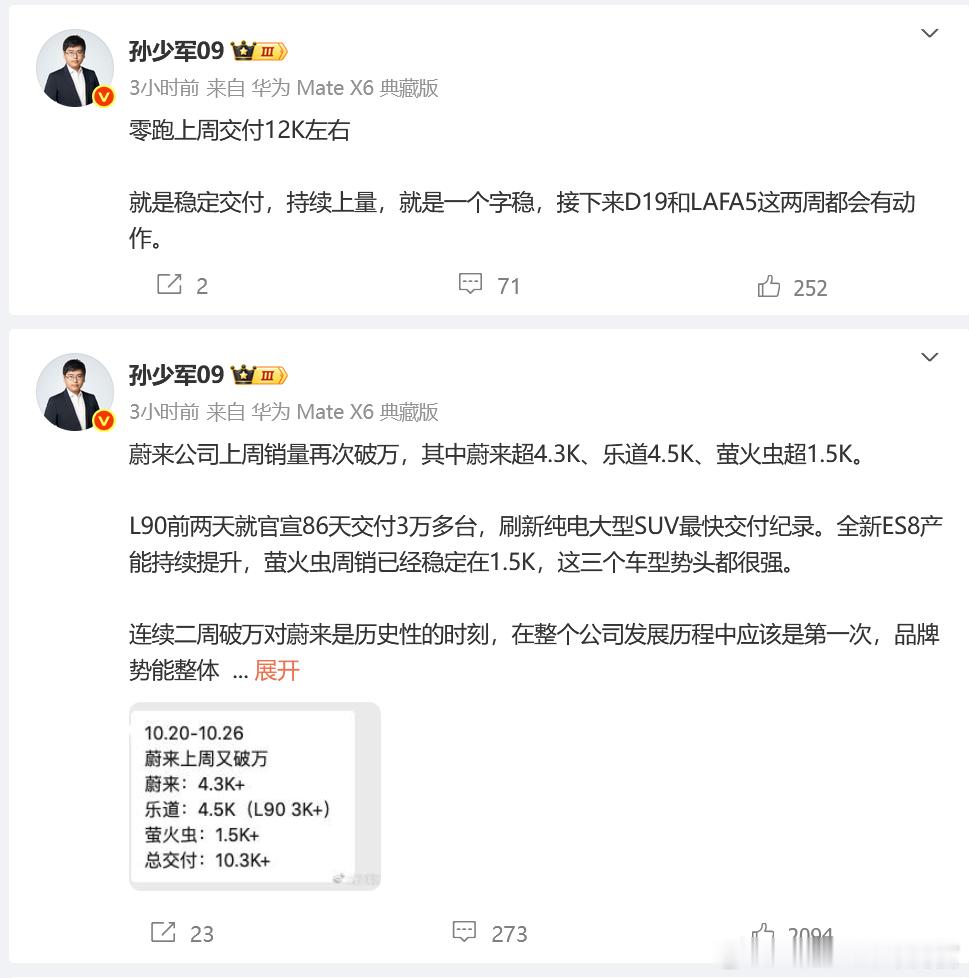Open the 10.20-10.26 delivery figures image

254,796
